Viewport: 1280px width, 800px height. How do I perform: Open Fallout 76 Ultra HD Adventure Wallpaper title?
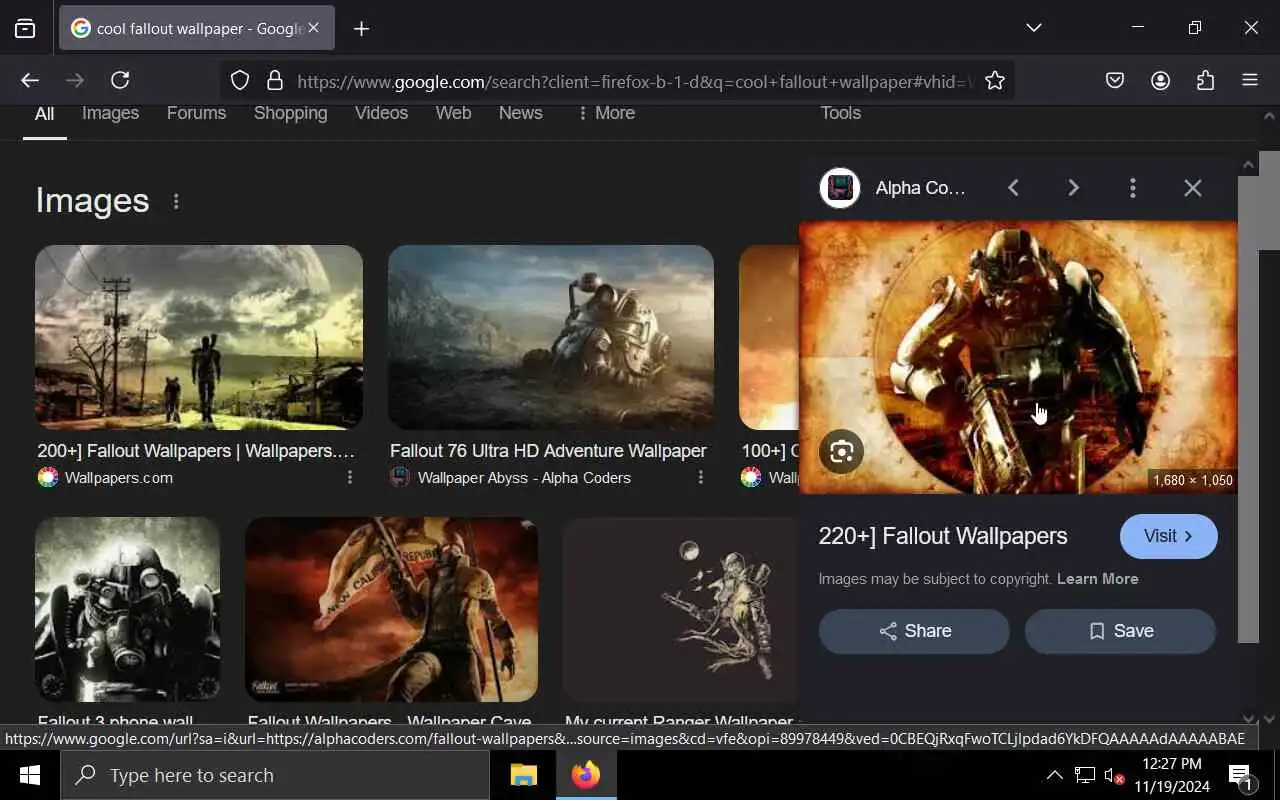point(548,452)
